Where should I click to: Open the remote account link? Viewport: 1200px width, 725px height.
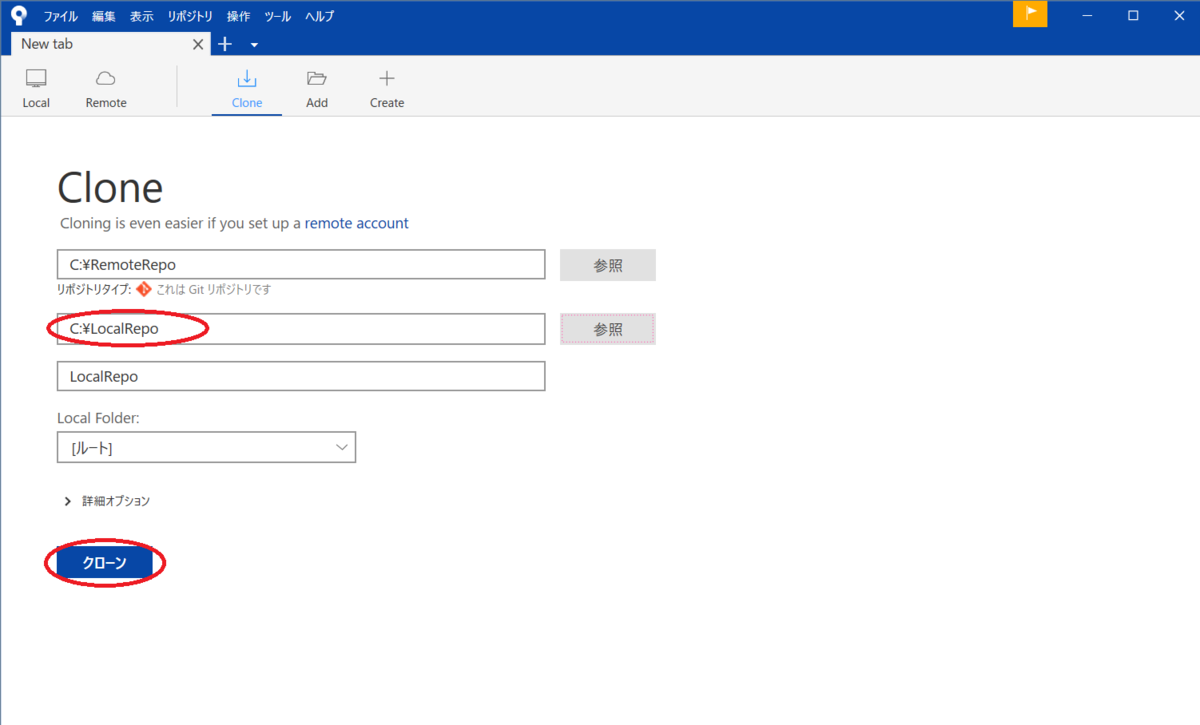[x=356, y=223]
